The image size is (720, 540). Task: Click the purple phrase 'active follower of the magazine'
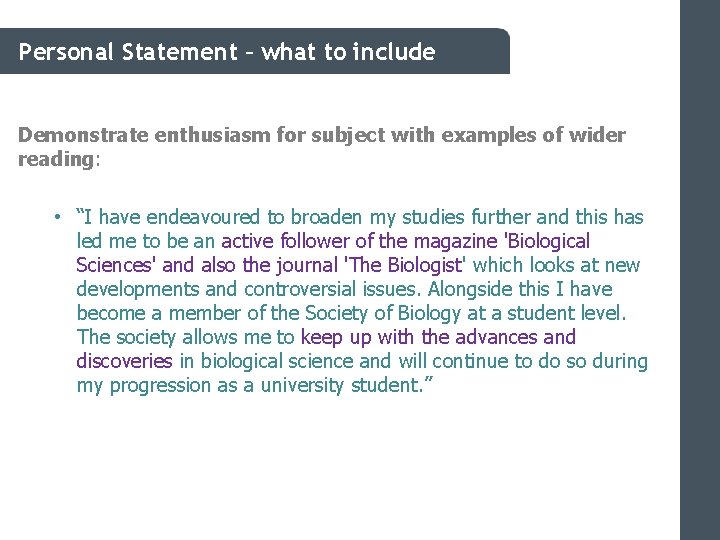click(359, 241)
